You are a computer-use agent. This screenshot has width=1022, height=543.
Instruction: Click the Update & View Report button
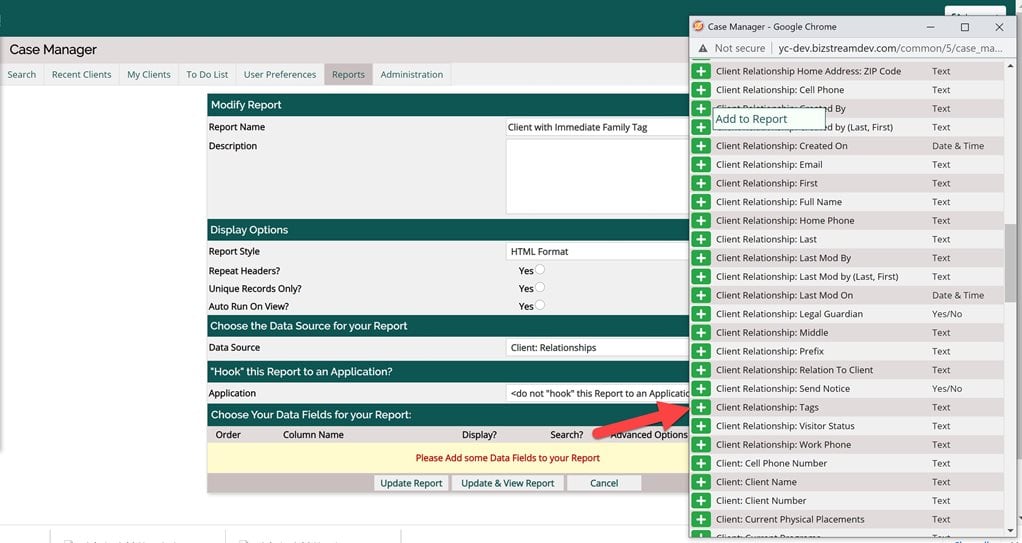tap(507, 483)
